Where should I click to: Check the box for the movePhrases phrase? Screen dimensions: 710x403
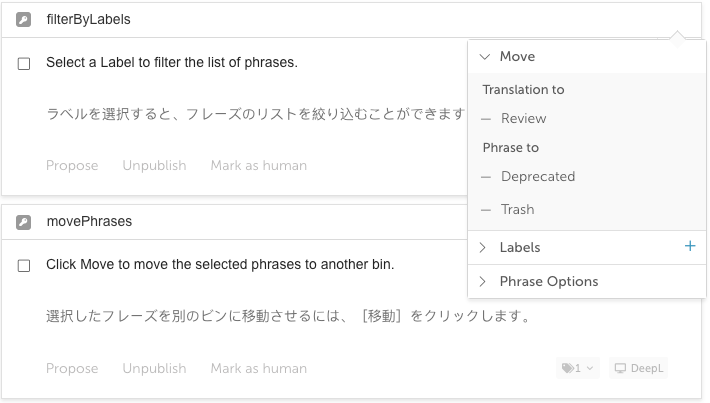[x=24, y=265]
